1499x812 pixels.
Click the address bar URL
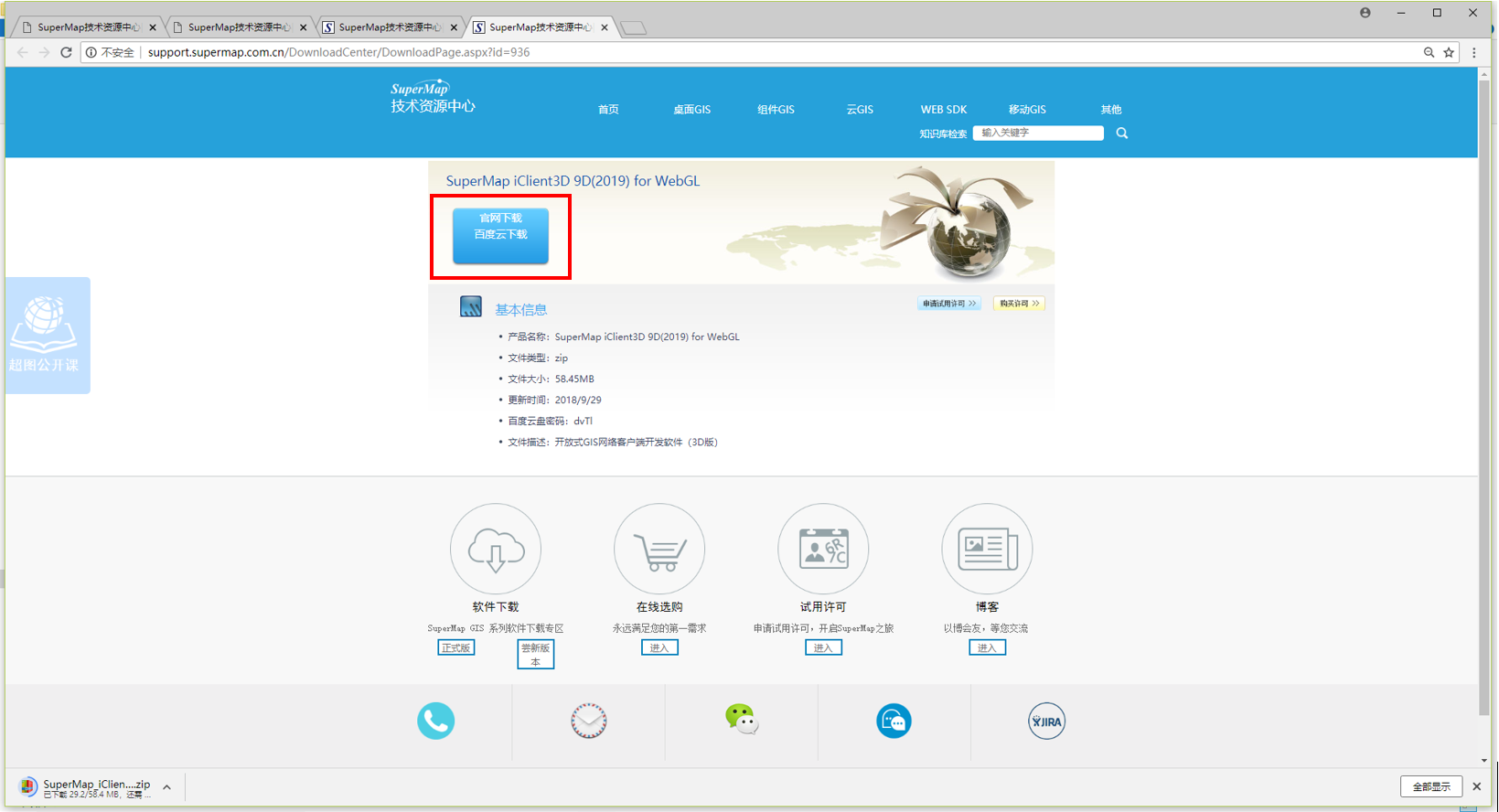[338, 52]
